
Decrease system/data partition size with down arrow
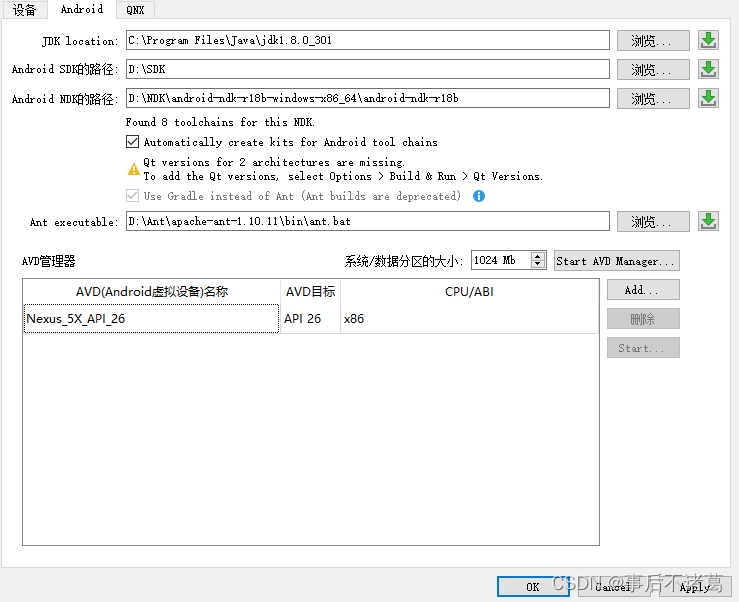537,264
